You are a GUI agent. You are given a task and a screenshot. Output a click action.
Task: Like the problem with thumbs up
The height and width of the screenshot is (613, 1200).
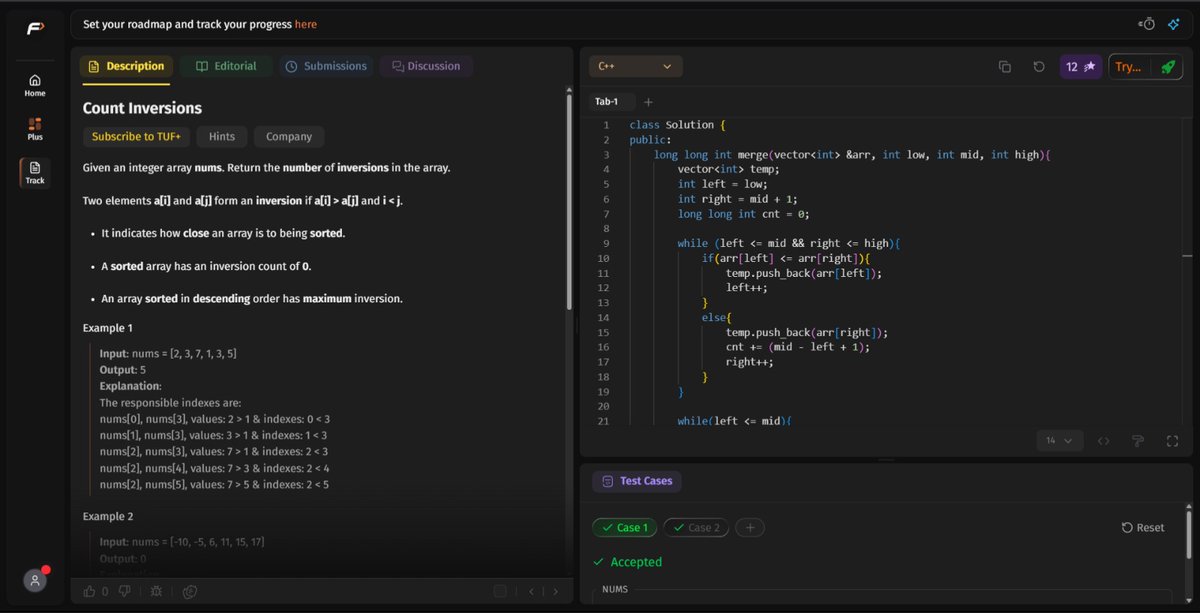[x=90, y=591]
